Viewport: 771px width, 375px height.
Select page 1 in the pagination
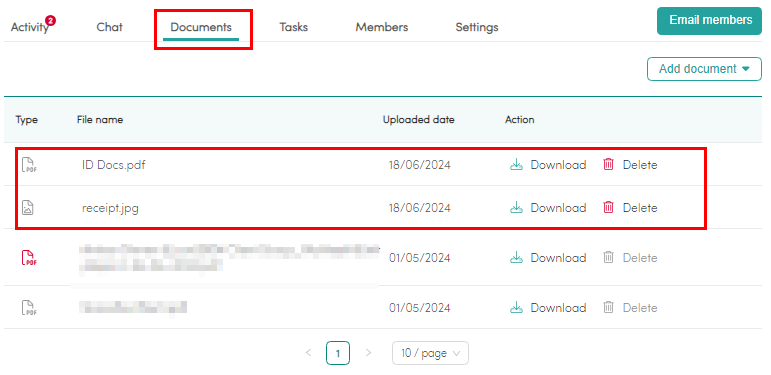(338, 353)
